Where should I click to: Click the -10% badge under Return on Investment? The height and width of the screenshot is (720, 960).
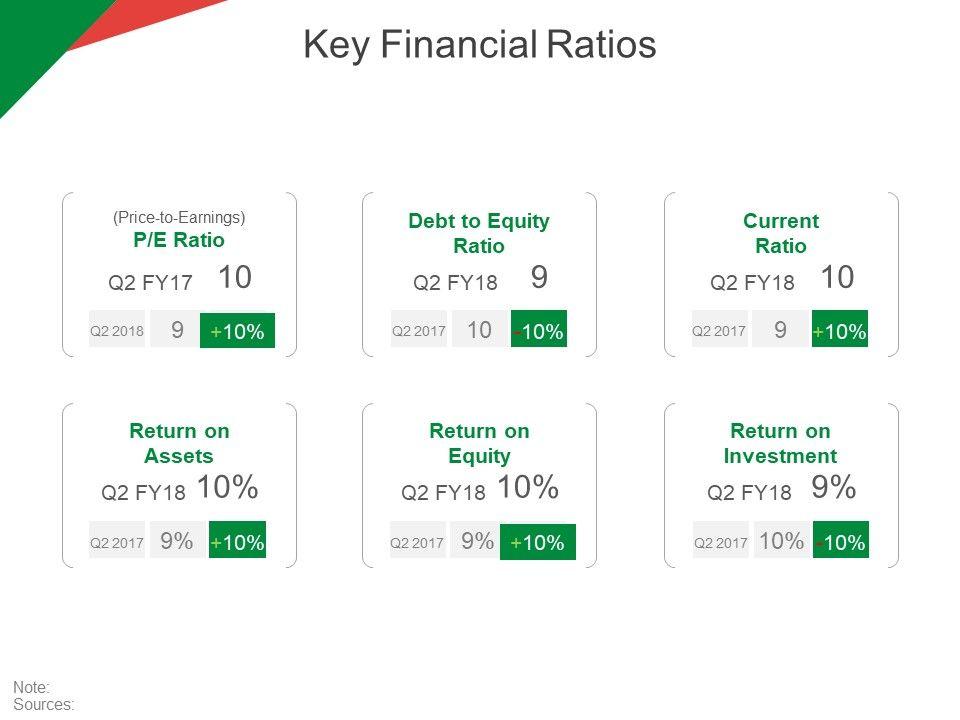click(x=840, y=542)
